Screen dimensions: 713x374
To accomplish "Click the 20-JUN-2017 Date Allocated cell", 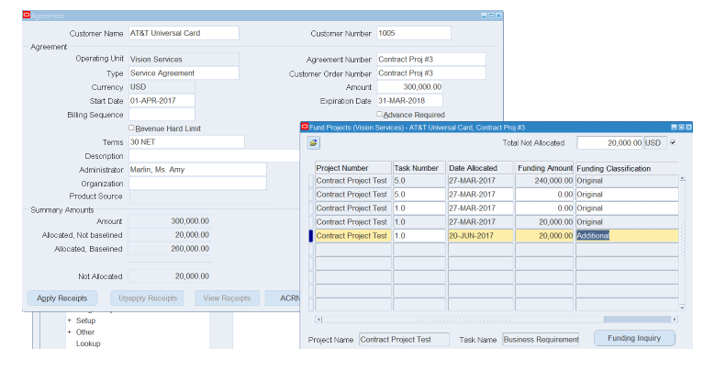I will [x=481, y=236].
